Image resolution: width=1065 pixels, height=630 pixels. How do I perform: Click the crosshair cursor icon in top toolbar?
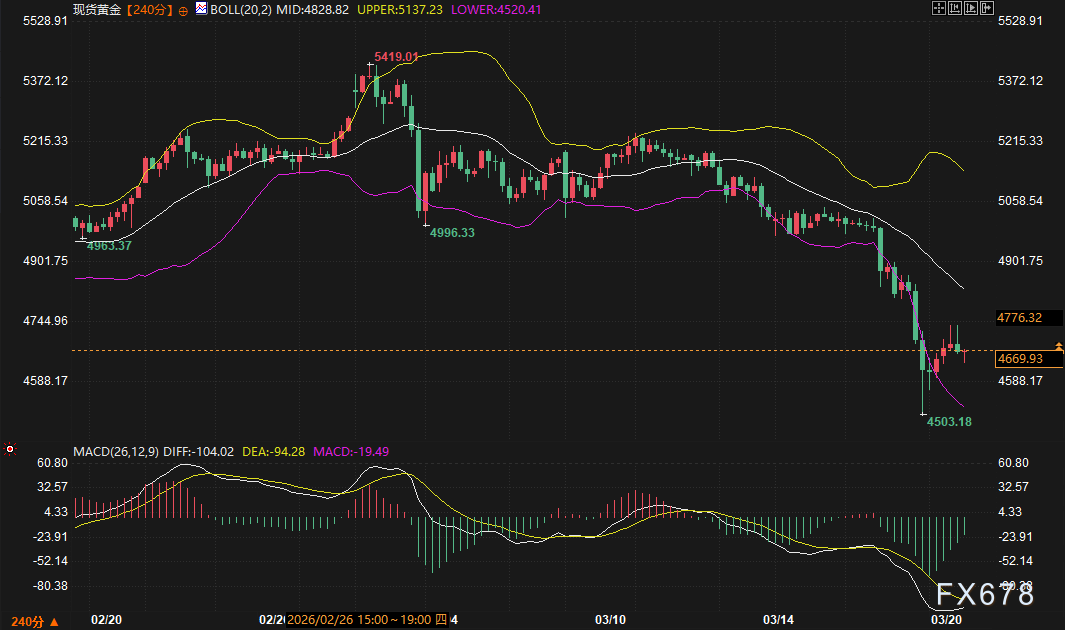[x=938, y=8]
